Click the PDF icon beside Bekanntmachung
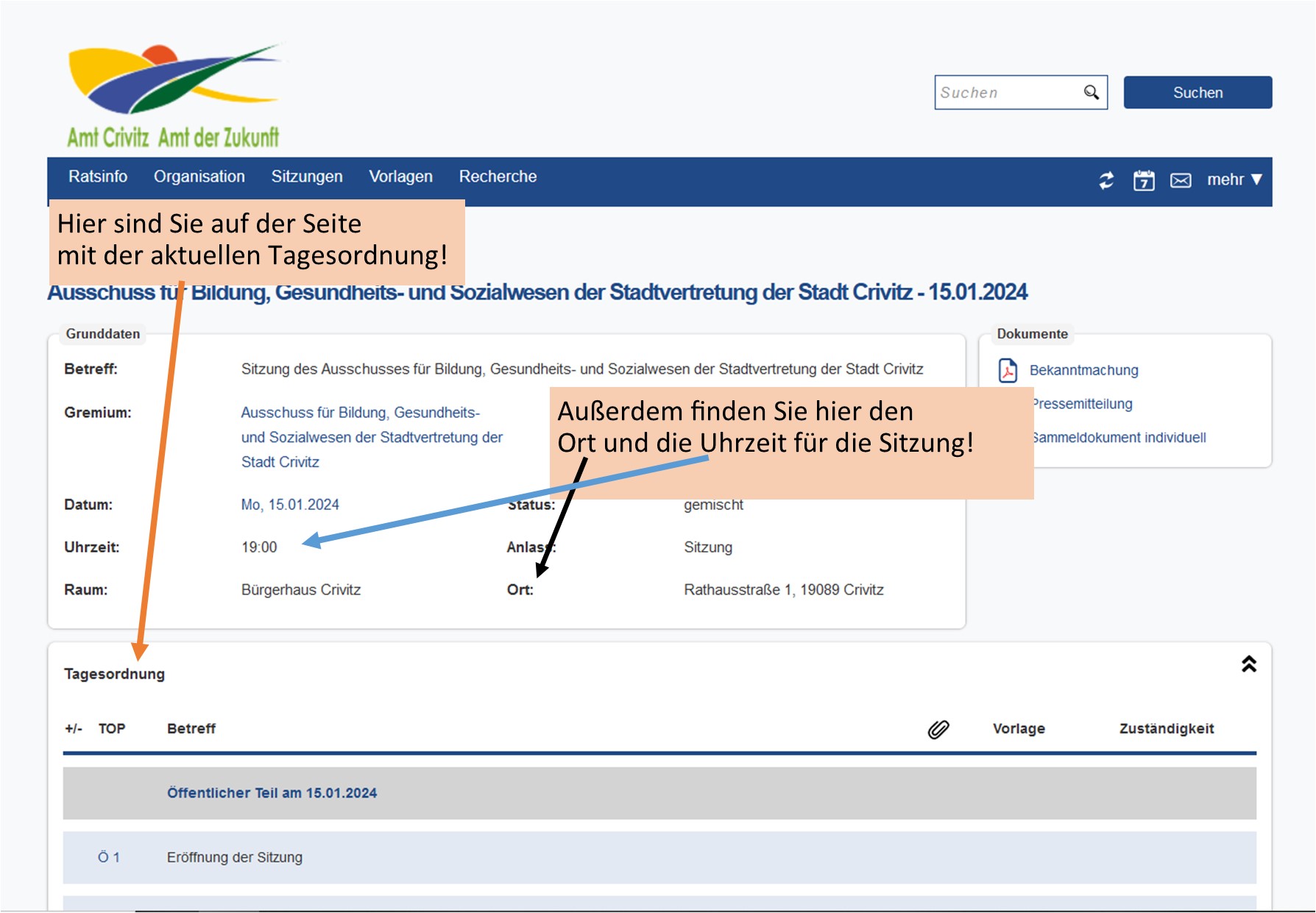 [x=1008, y=370]
